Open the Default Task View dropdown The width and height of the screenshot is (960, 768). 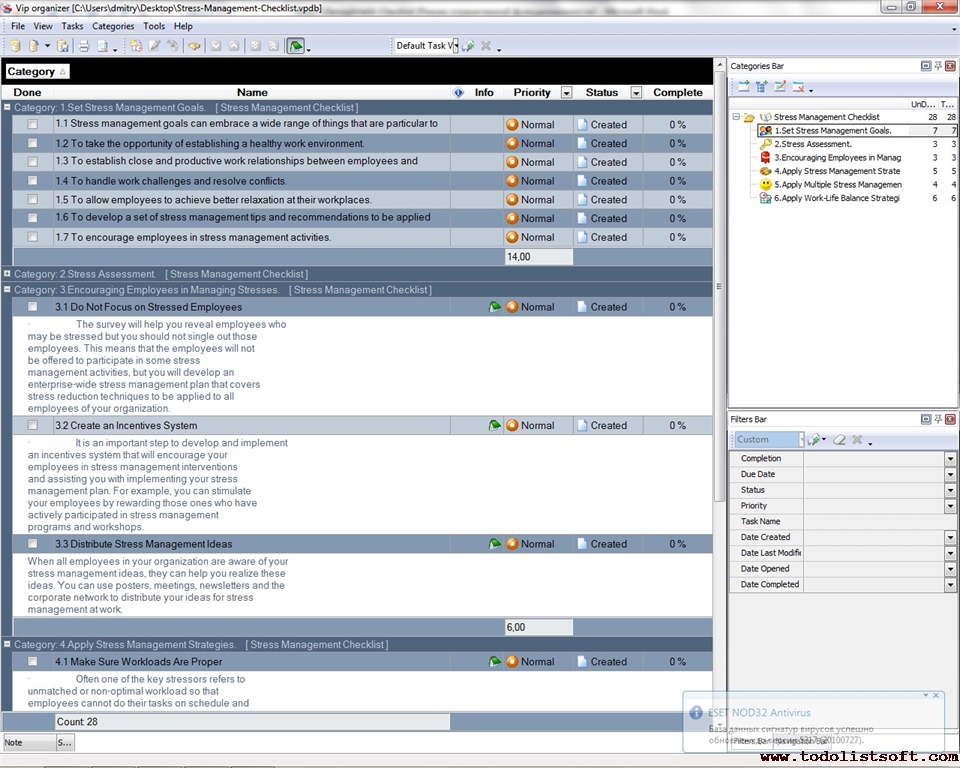pos(453,46)
